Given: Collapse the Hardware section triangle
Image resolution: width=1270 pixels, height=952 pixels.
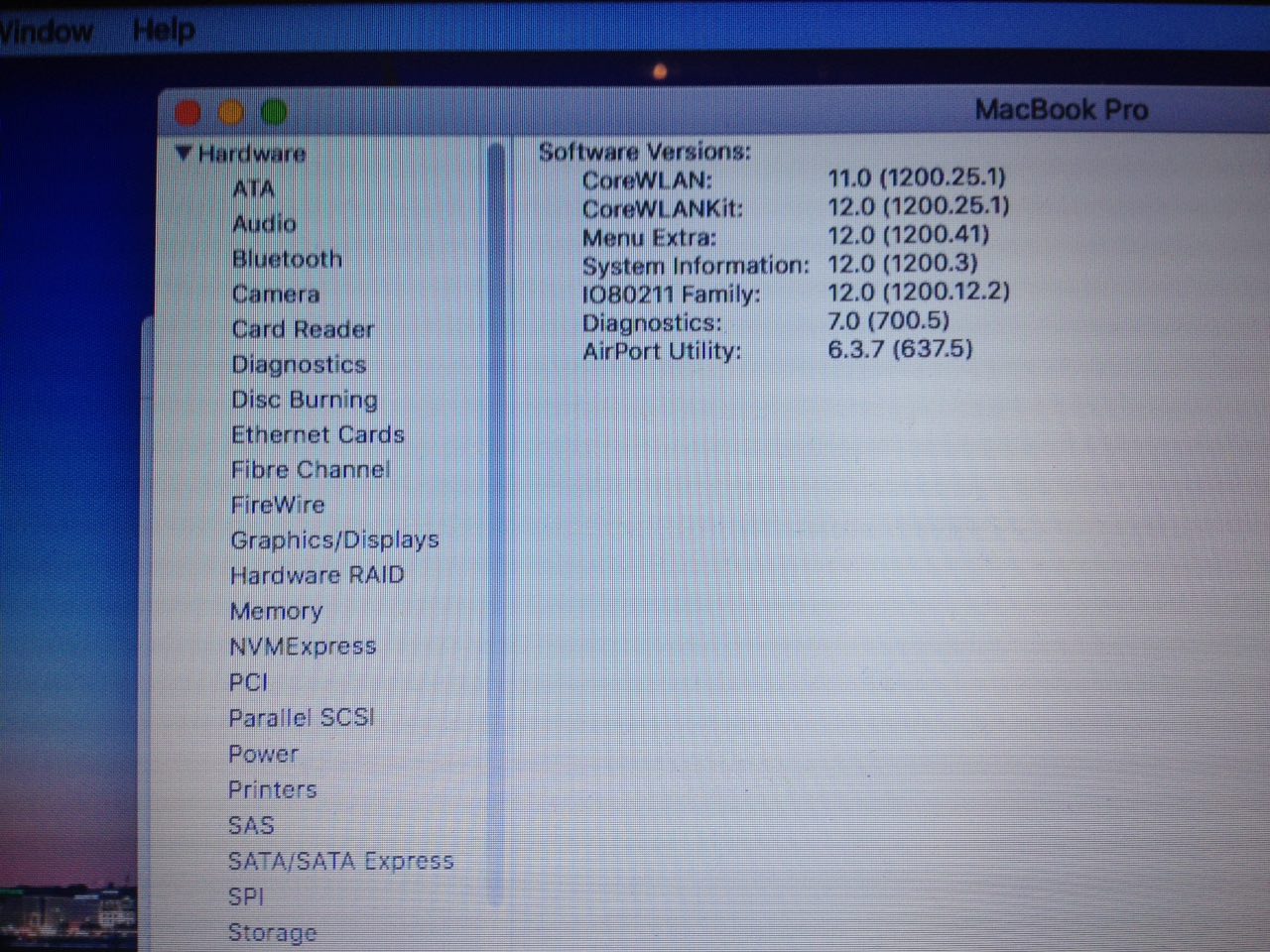Looking at the screenshot, I should (183, 154).
